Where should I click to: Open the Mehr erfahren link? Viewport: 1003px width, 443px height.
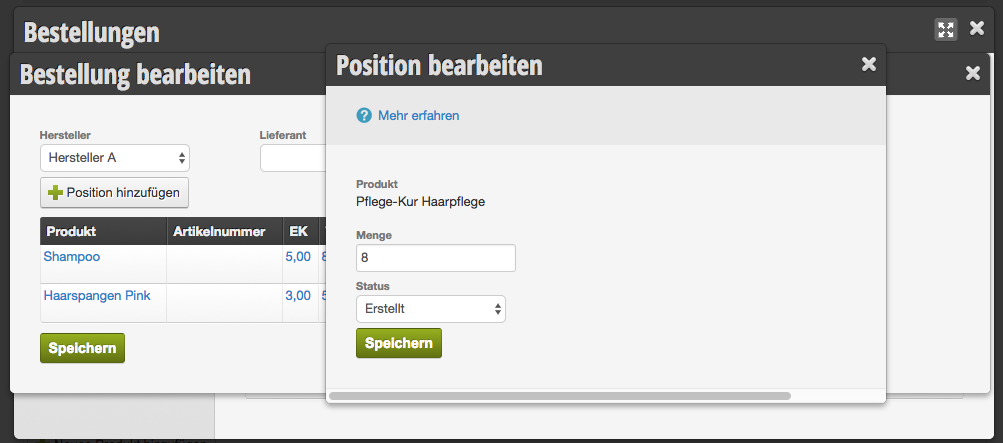(x=418, y=116)
